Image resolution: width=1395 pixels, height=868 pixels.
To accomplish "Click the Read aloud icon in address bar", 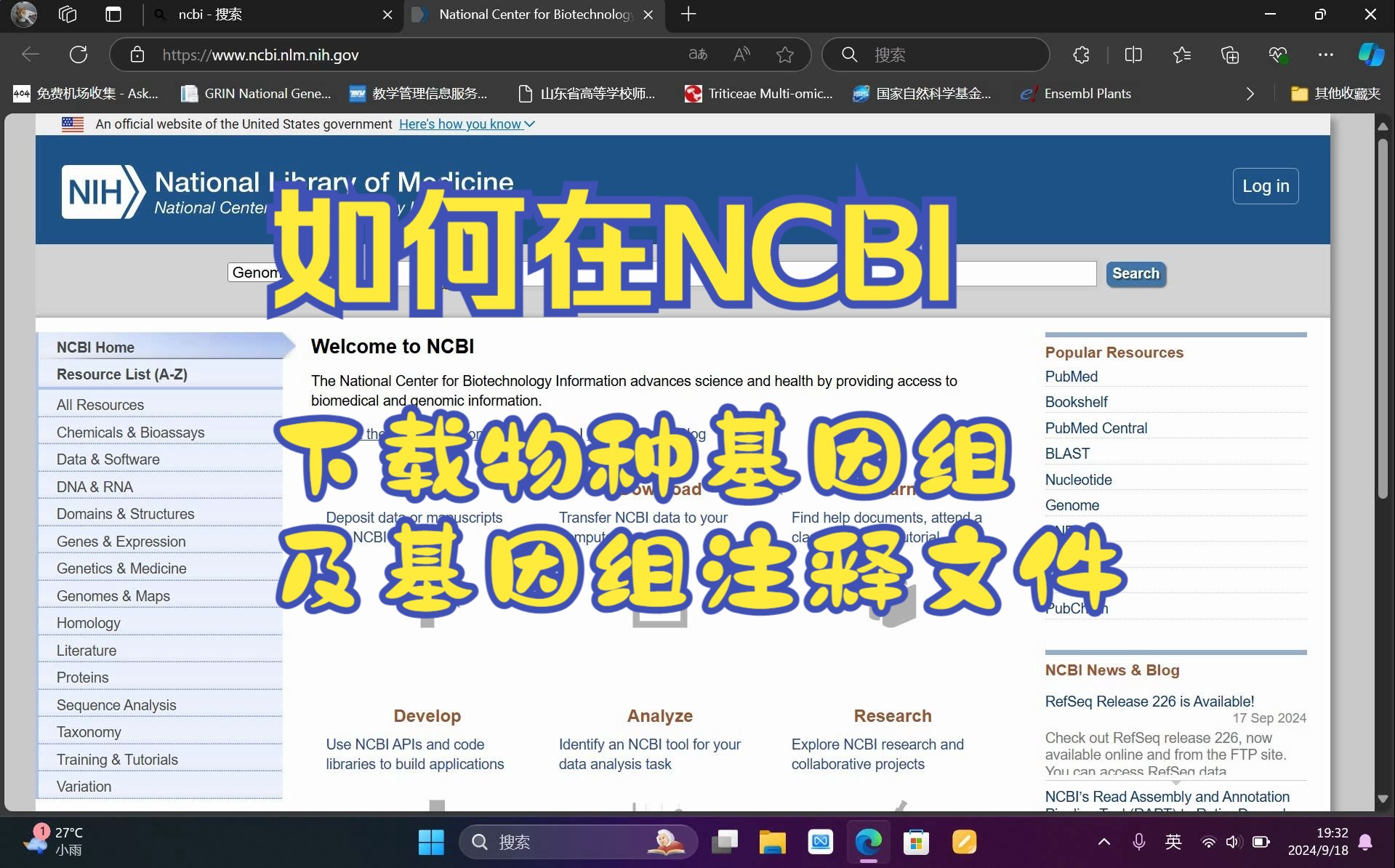I will [x=741, y=54].
